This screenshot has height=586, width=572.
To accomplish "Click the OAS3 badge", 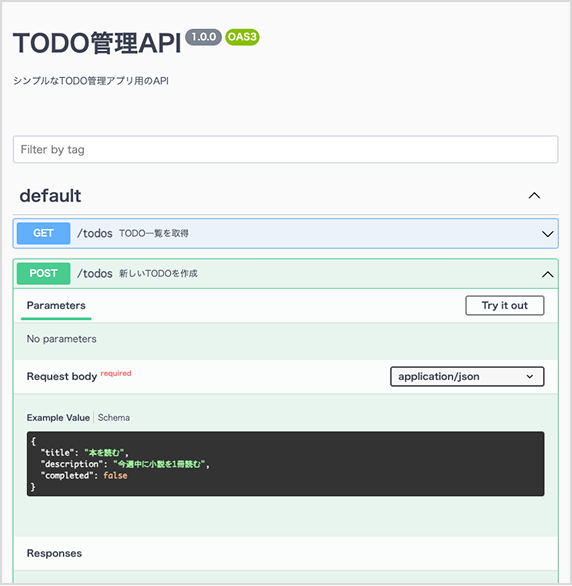I will click(x=242, y=37).
